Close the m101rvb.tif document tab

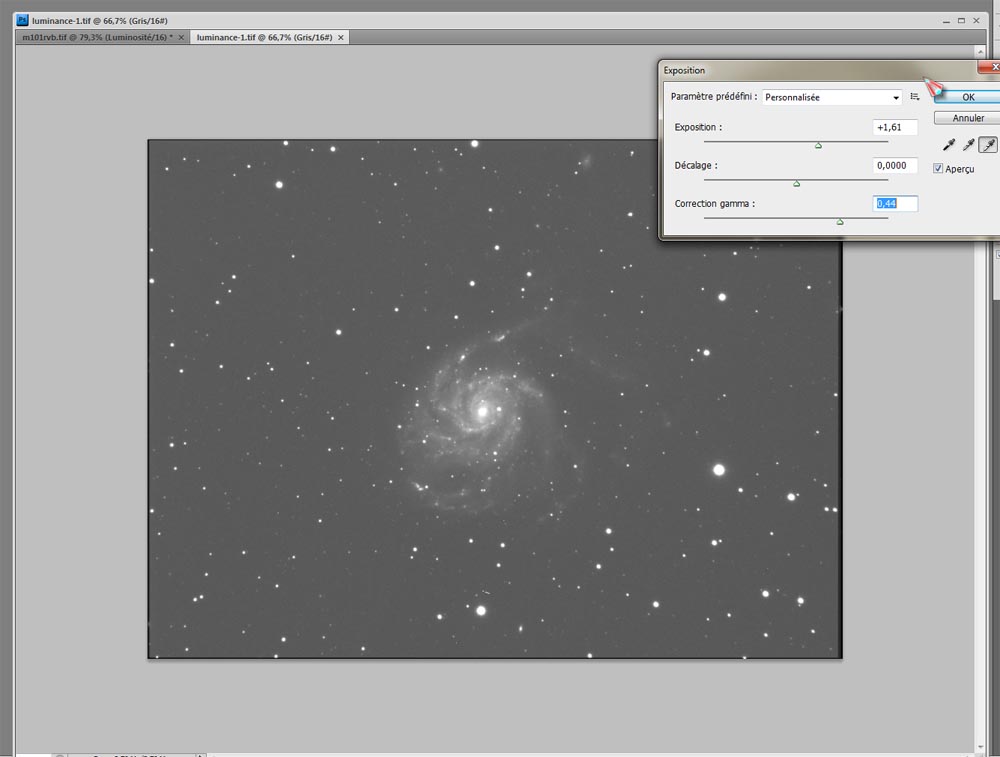[183, 37]
